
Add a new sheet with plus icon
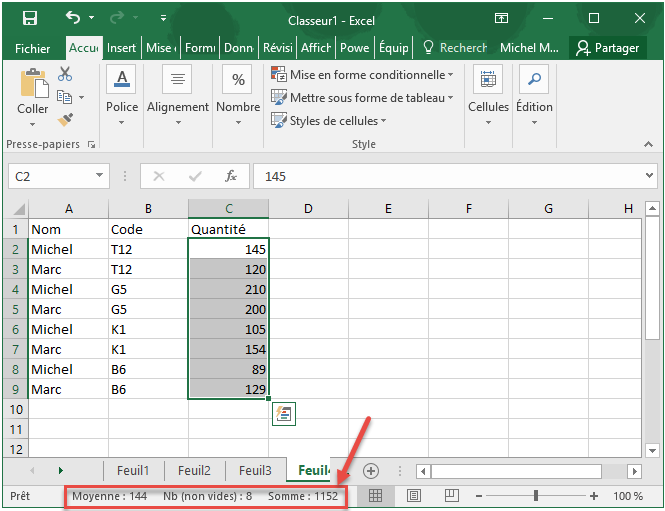pyautogui.click(x=371, y=470)
